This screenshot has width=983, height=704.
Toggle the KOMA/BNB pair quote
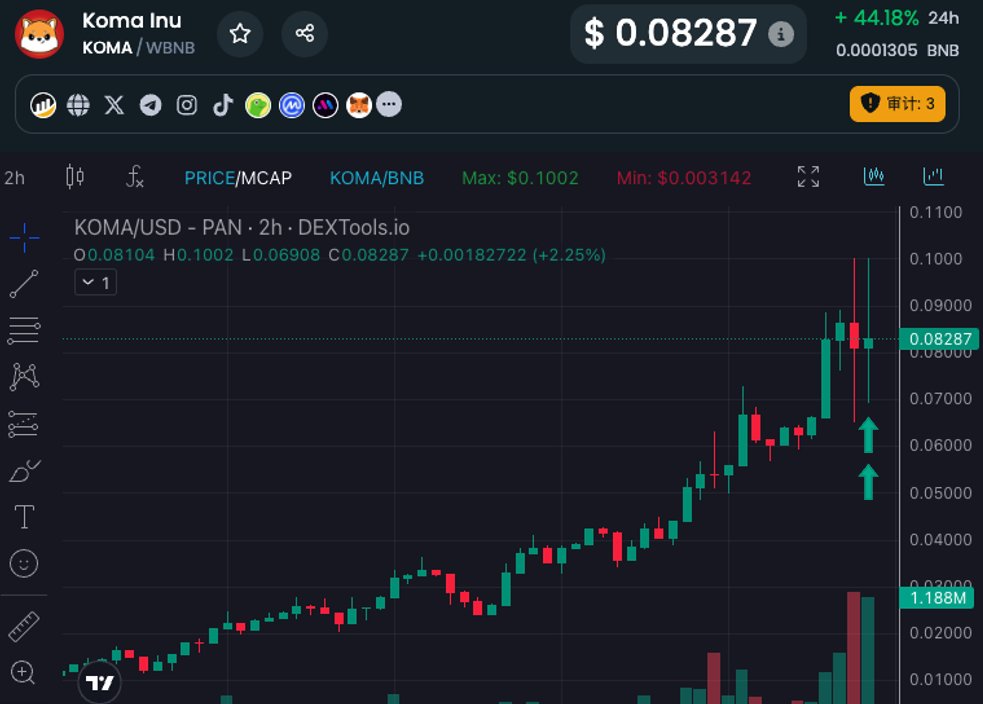[x=377, y=178]
